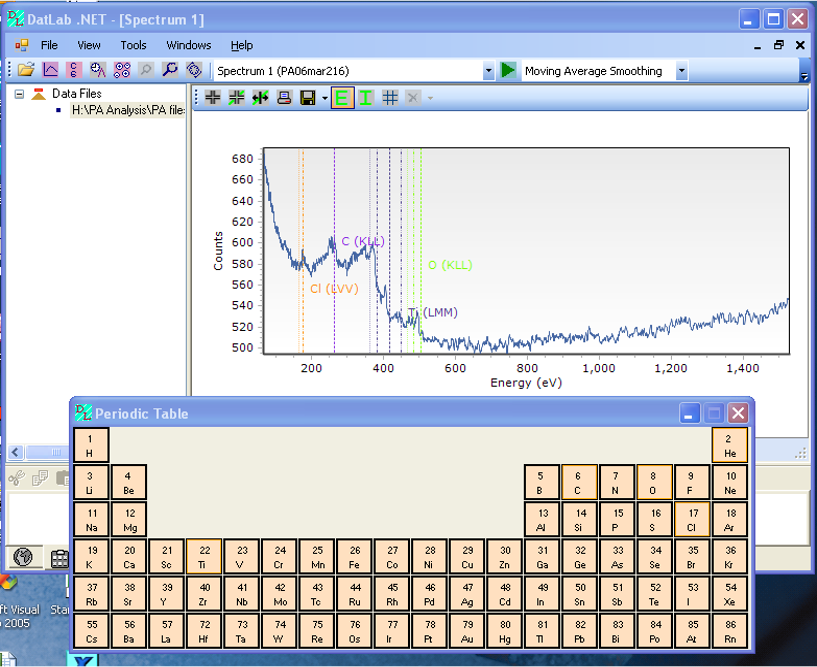Toggle the green E element labels button
The image size is (817, 667).
(x=342, y=97)
